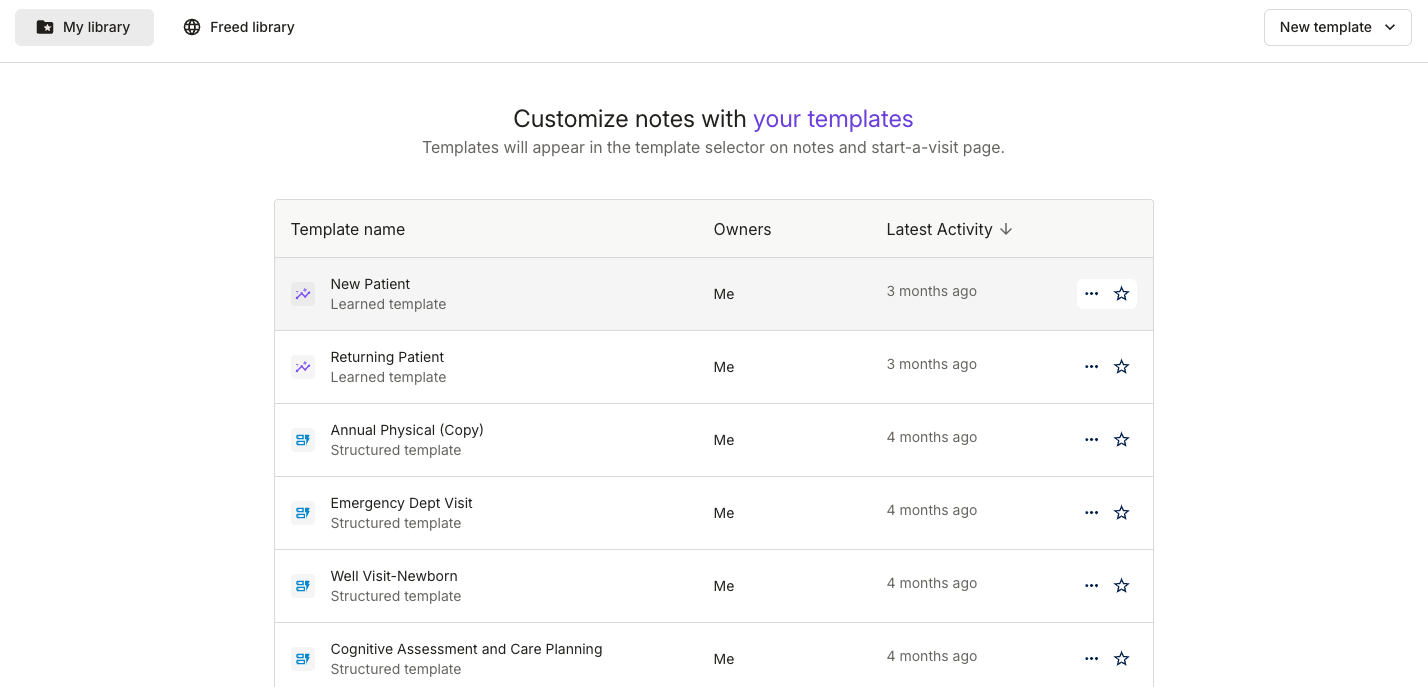The image size is (1428, 687).
Task: Click the Well Visit-Newborn template icon
Action: (302, 586)
